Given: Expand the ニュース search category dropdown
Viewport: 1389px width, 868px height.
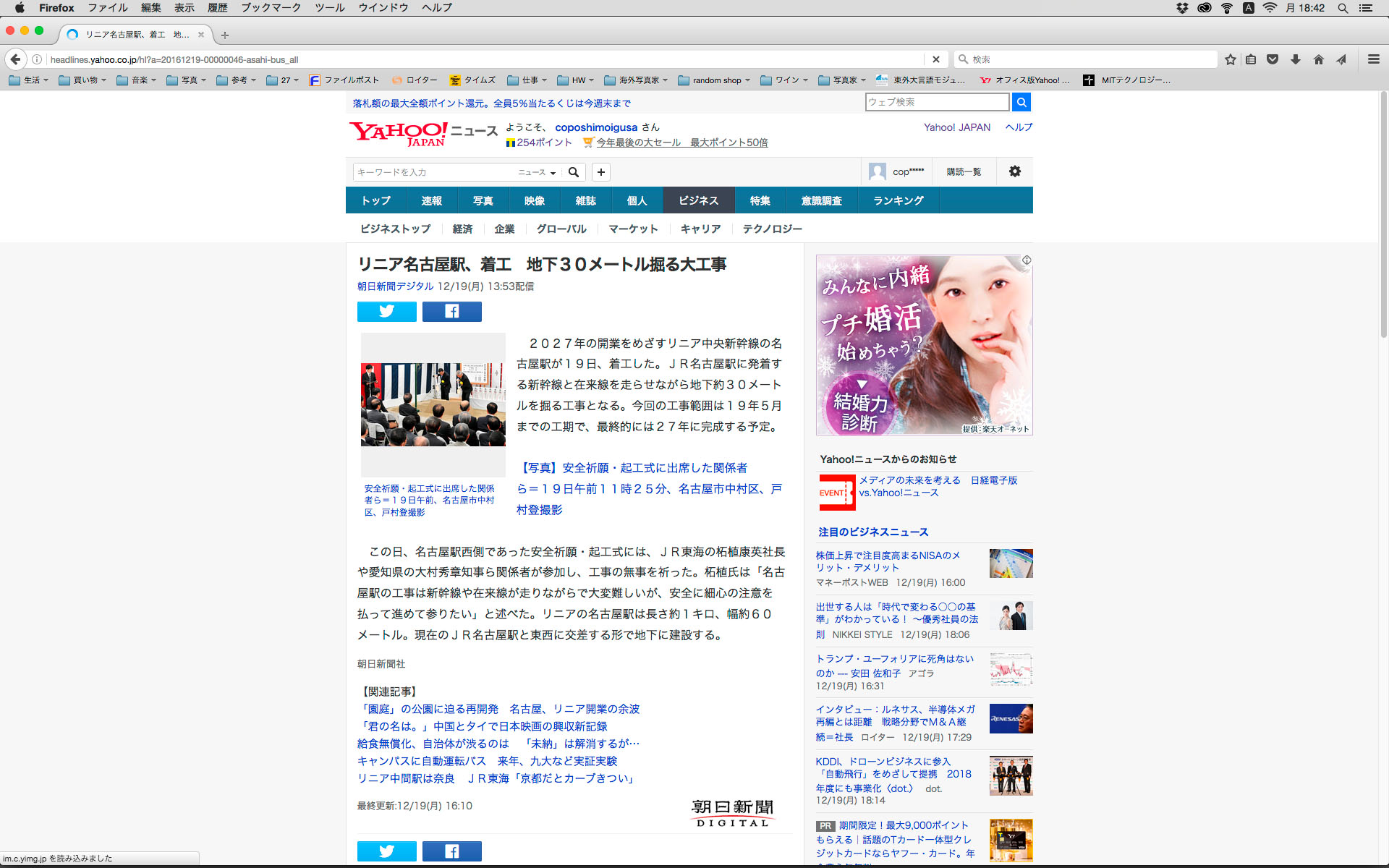Looking at the screenshot, I should click(x=536, y=172).
